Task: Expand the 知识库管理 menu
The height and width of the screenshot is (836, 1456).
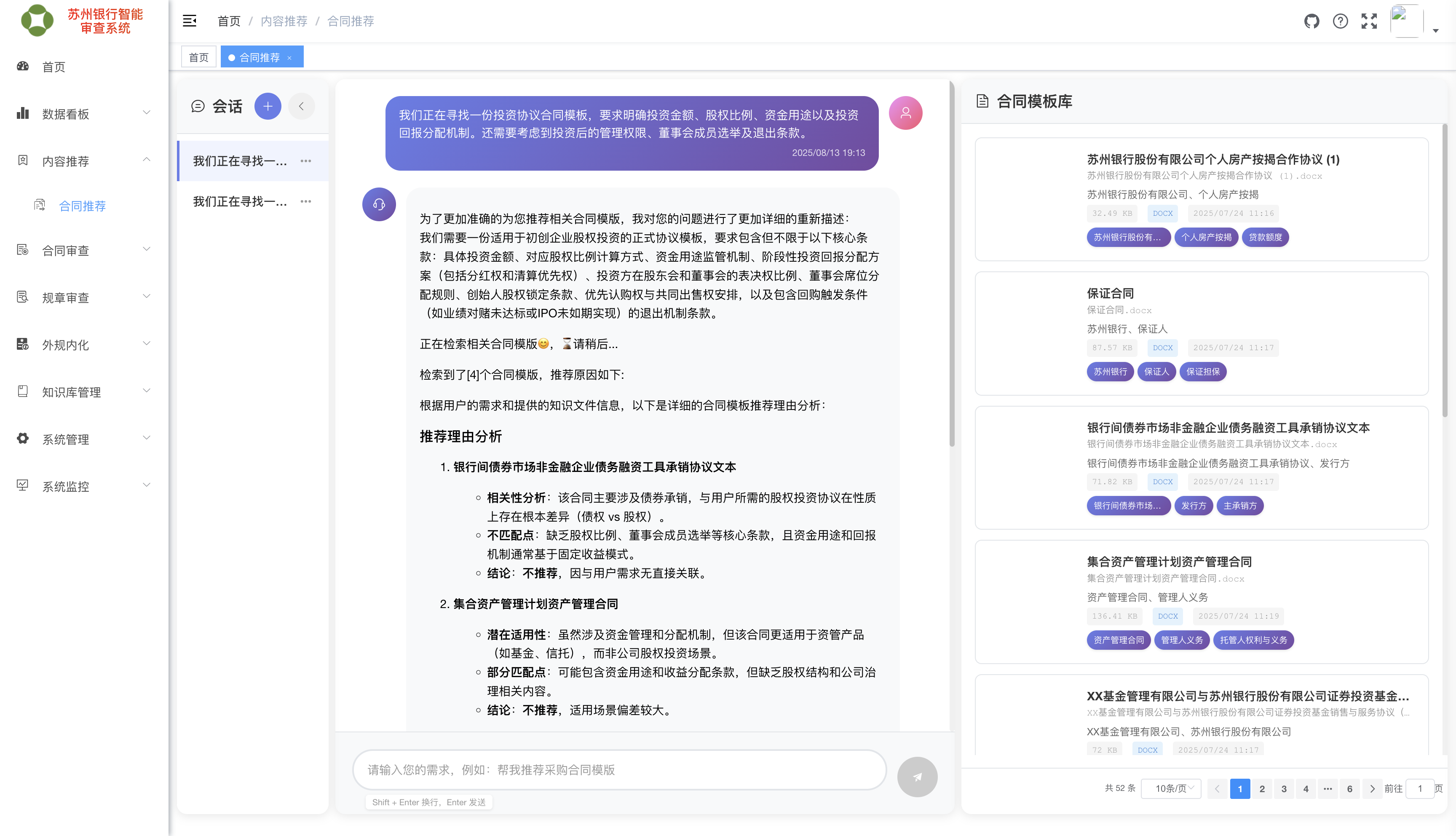Action: click(84, 392)
